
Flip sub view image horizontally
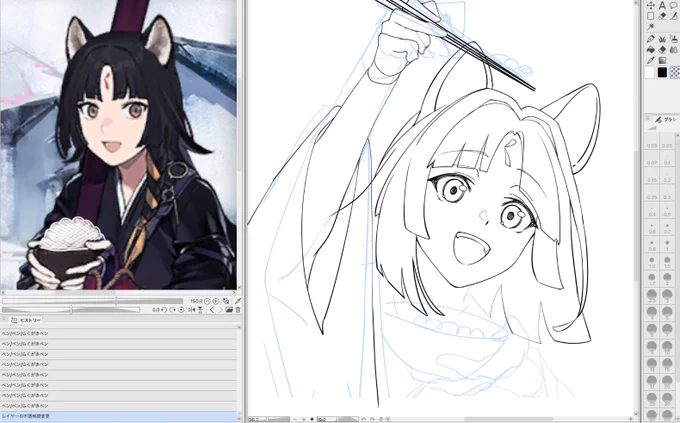[x=191, y=310]
